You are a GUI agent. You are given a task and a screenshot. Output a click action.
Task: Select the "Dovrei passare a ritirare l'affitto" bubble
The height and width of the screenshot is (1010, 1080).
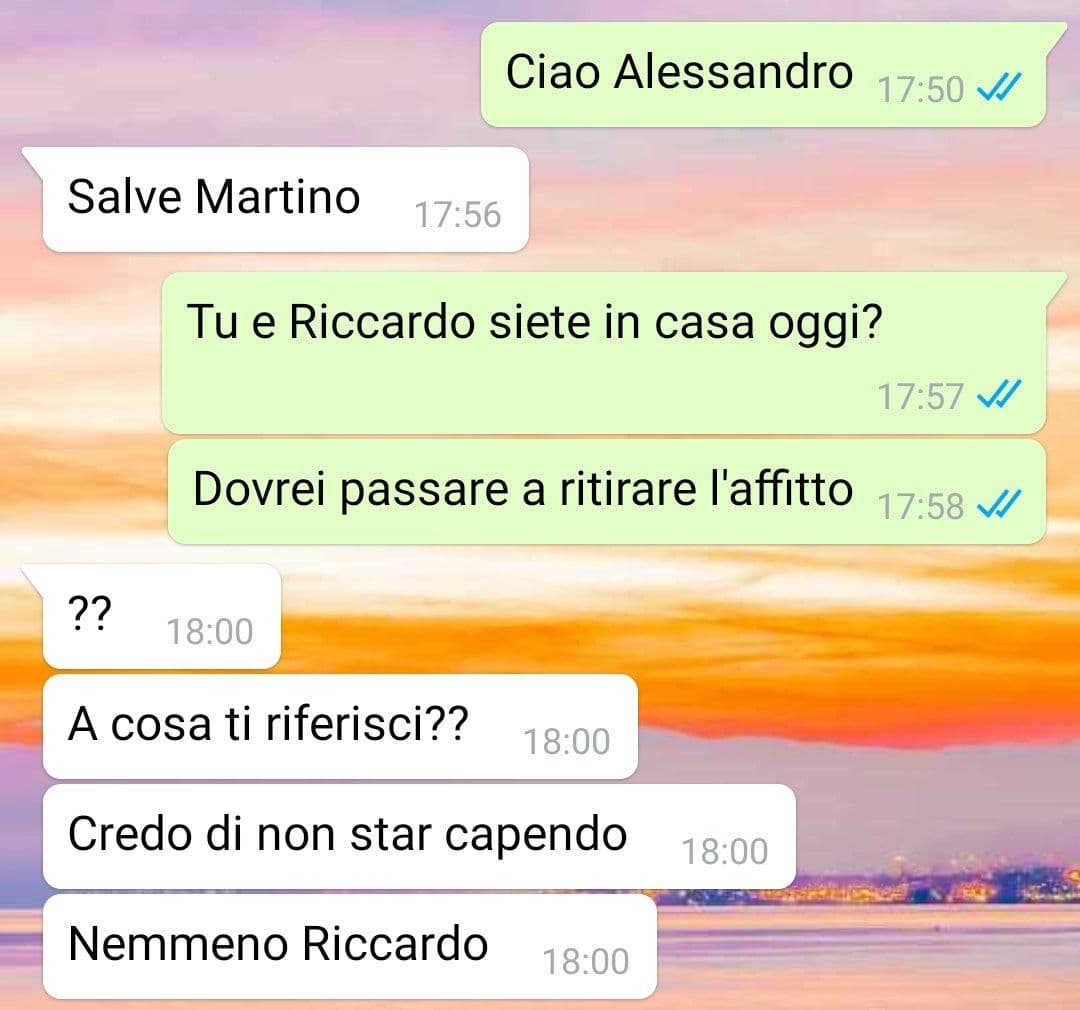click(607, 492)
